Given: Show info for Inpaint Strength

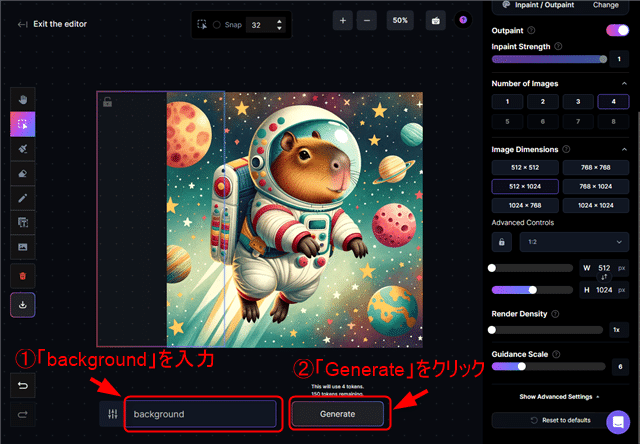Looking at the screenshot, I should click(x=558, y=47).
